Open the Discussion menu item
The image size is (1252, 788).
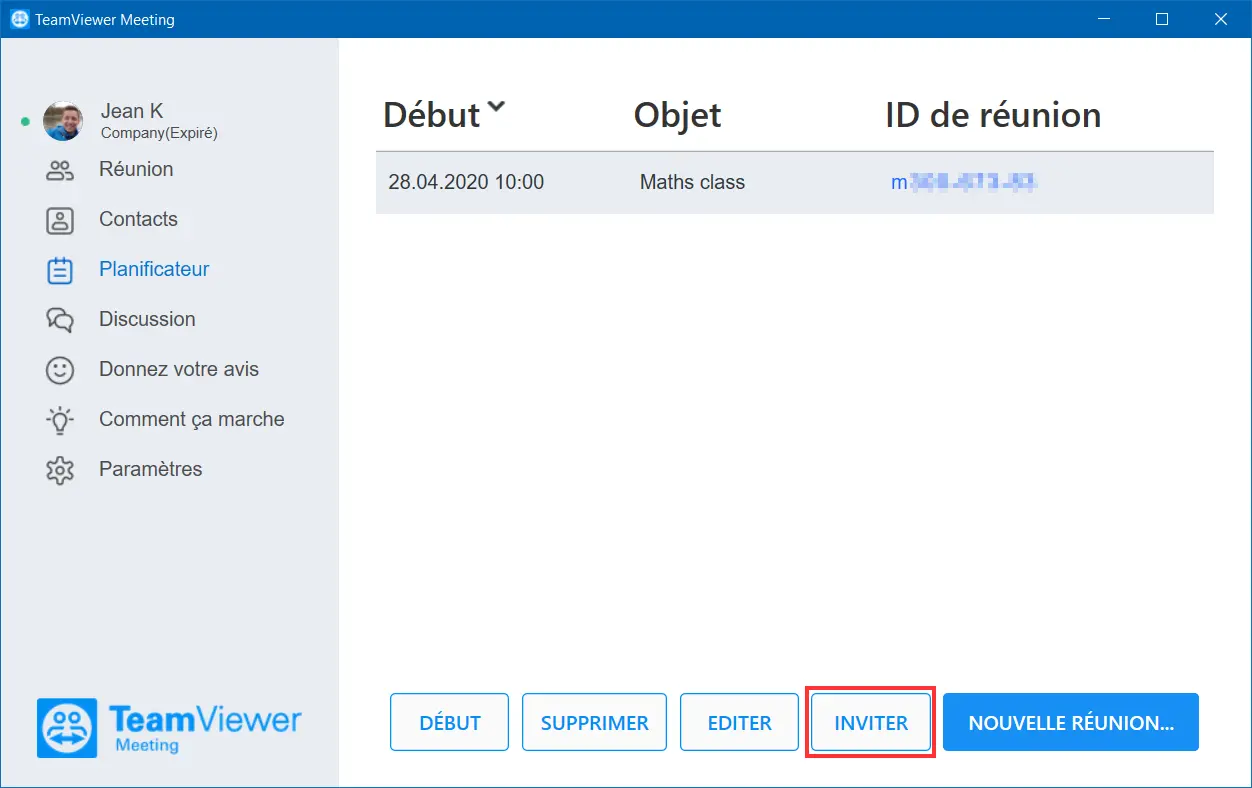pyautogui.click(x=147, y=319)
